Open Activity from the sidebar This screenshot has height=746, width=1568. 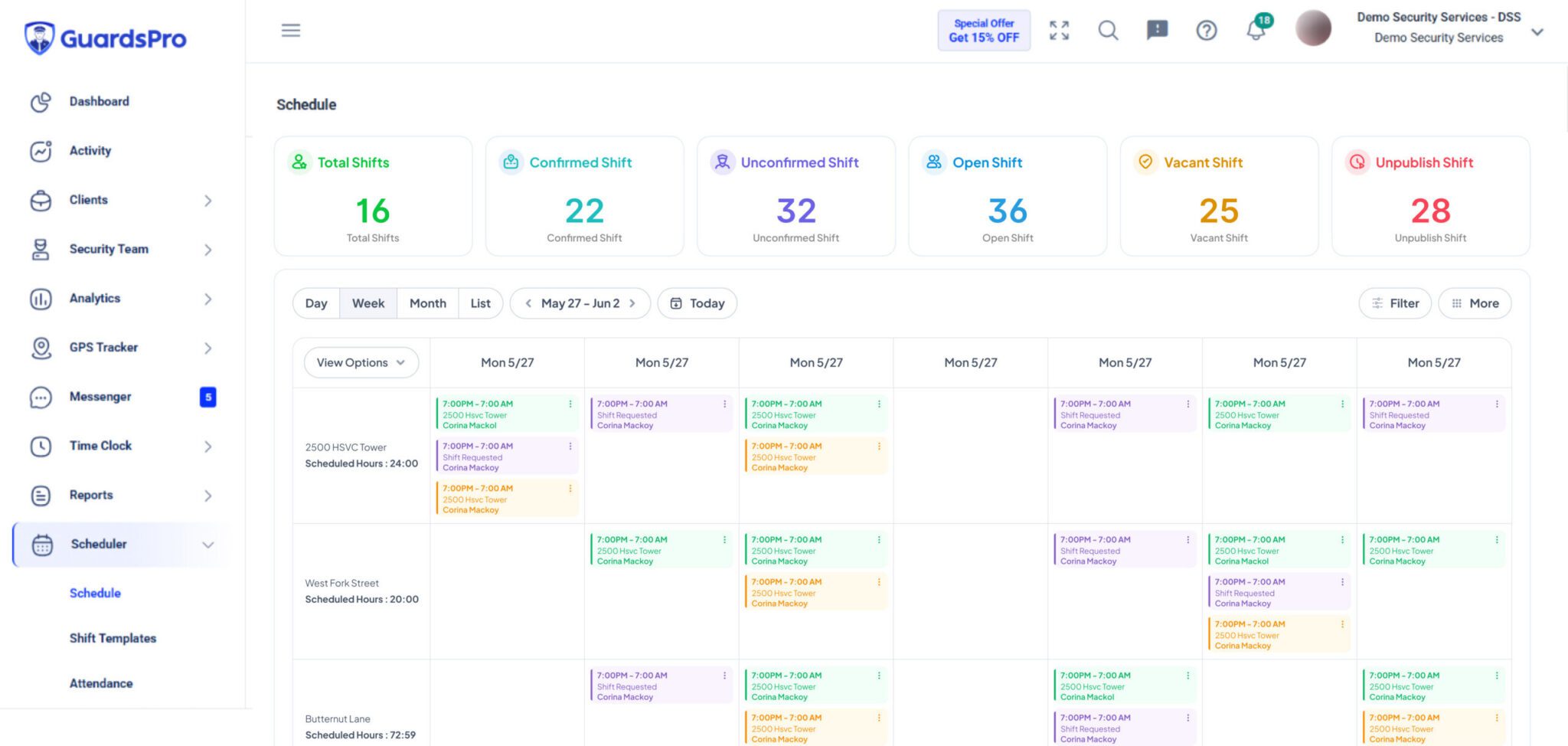(90, 151)
